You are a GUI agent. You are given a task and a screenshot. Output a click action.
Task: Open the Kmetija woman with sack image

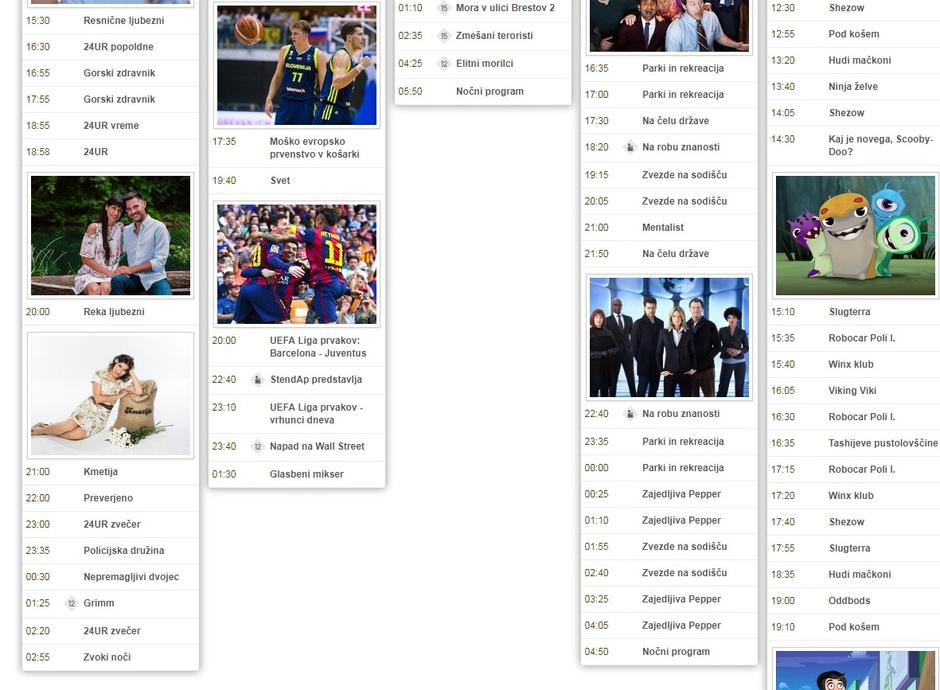(x=110, y=396)
